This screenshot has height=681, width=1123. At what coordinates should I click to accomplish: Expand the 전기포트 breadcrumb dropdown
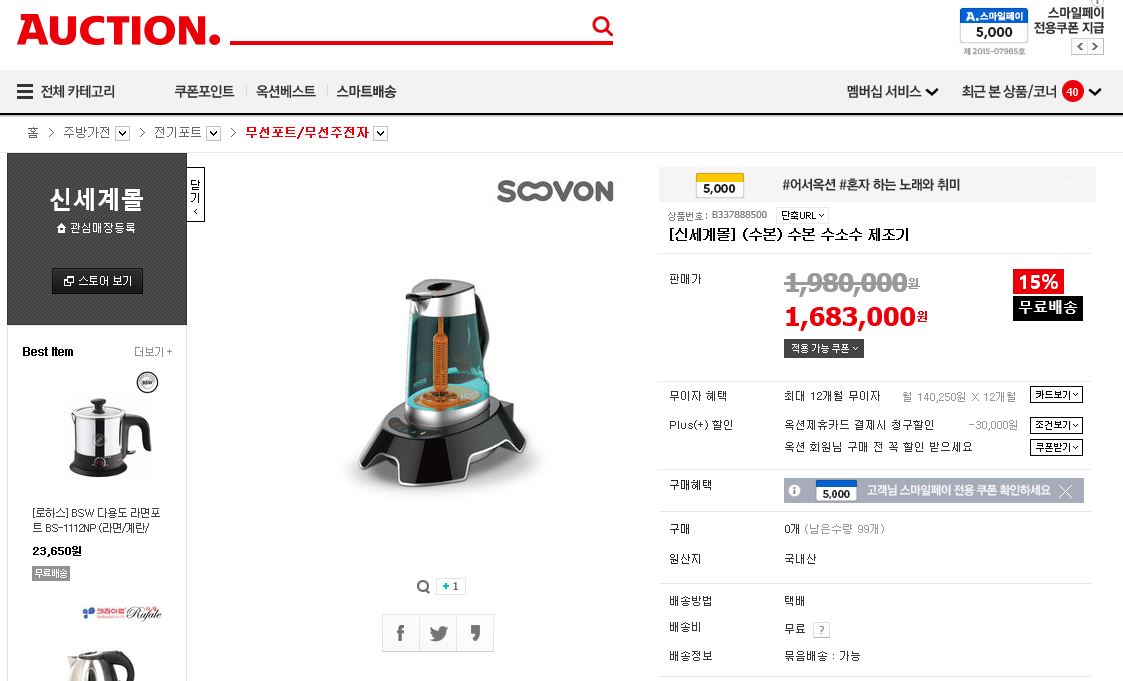pos(213,133)
